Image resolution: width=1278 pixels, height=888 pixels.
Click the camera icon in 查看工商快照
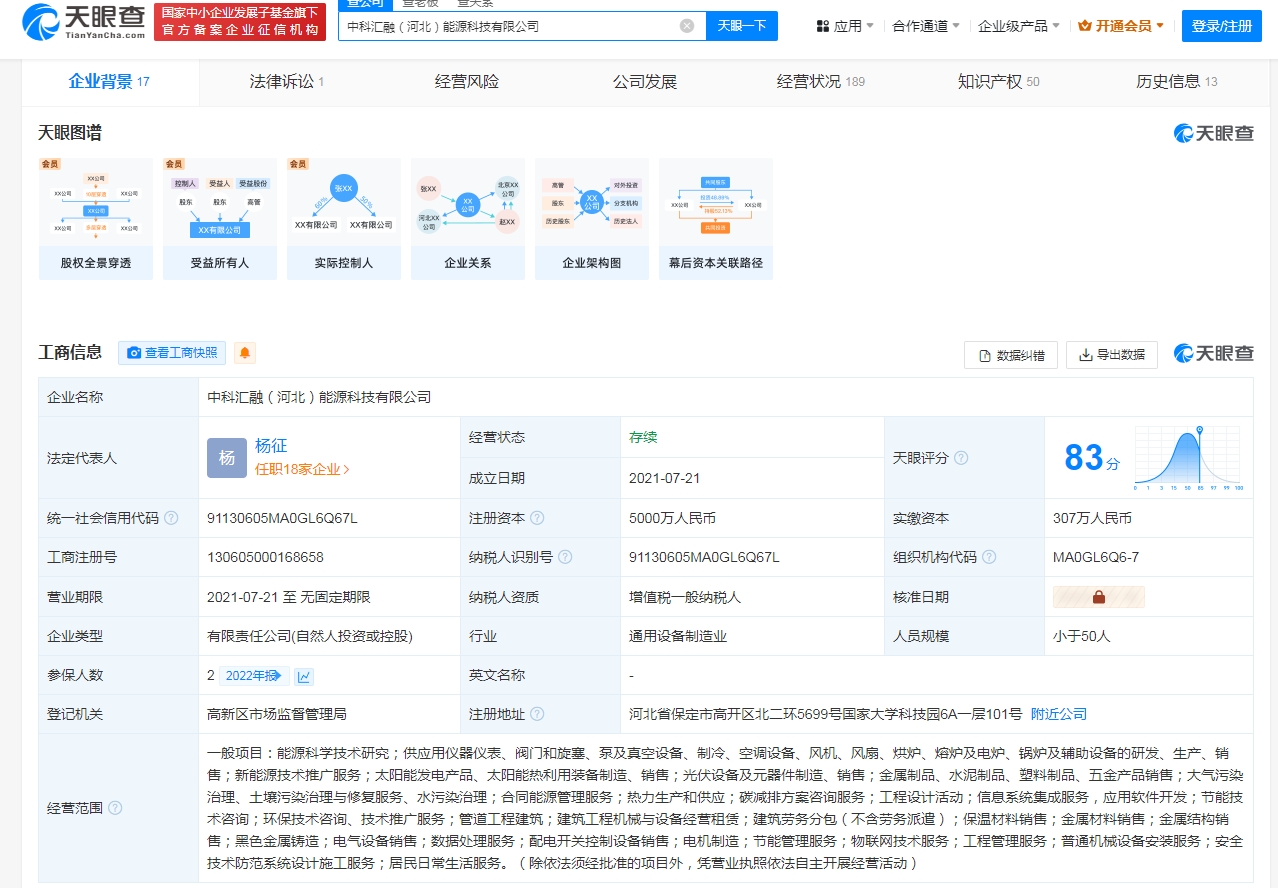point(134,353)
